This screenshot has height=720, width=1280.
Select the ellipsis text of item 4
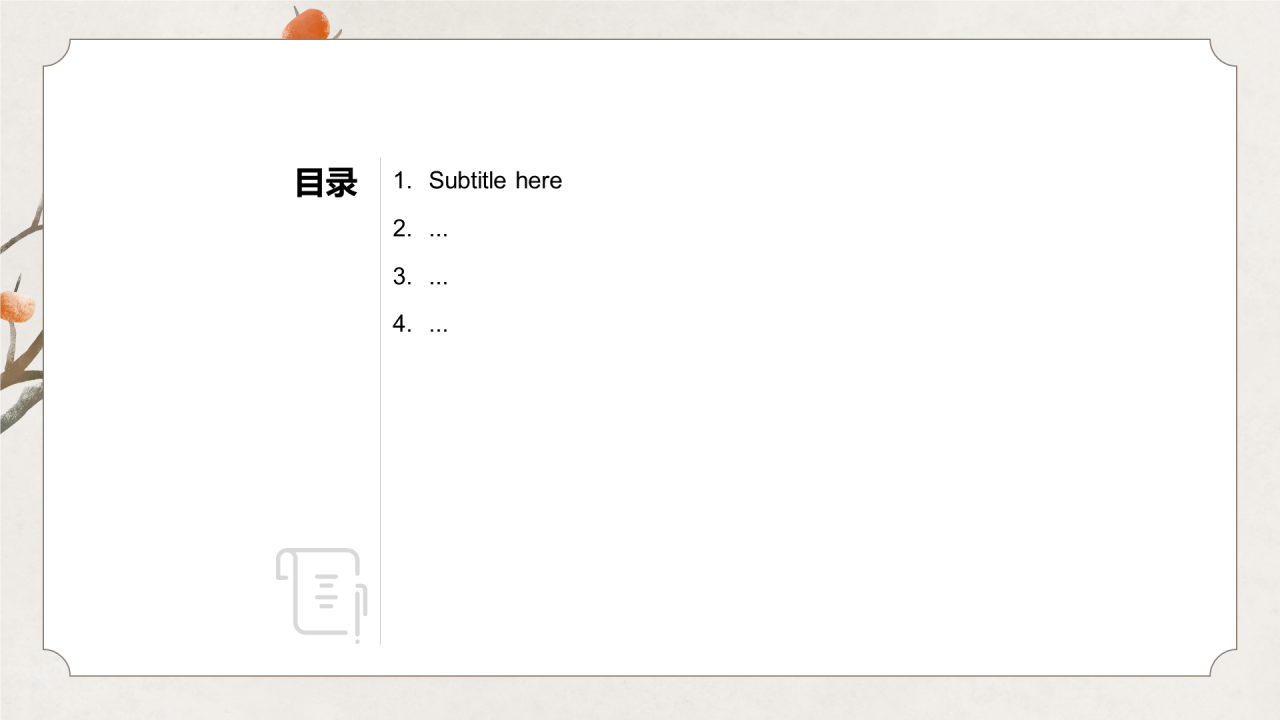tap(438, 327)
